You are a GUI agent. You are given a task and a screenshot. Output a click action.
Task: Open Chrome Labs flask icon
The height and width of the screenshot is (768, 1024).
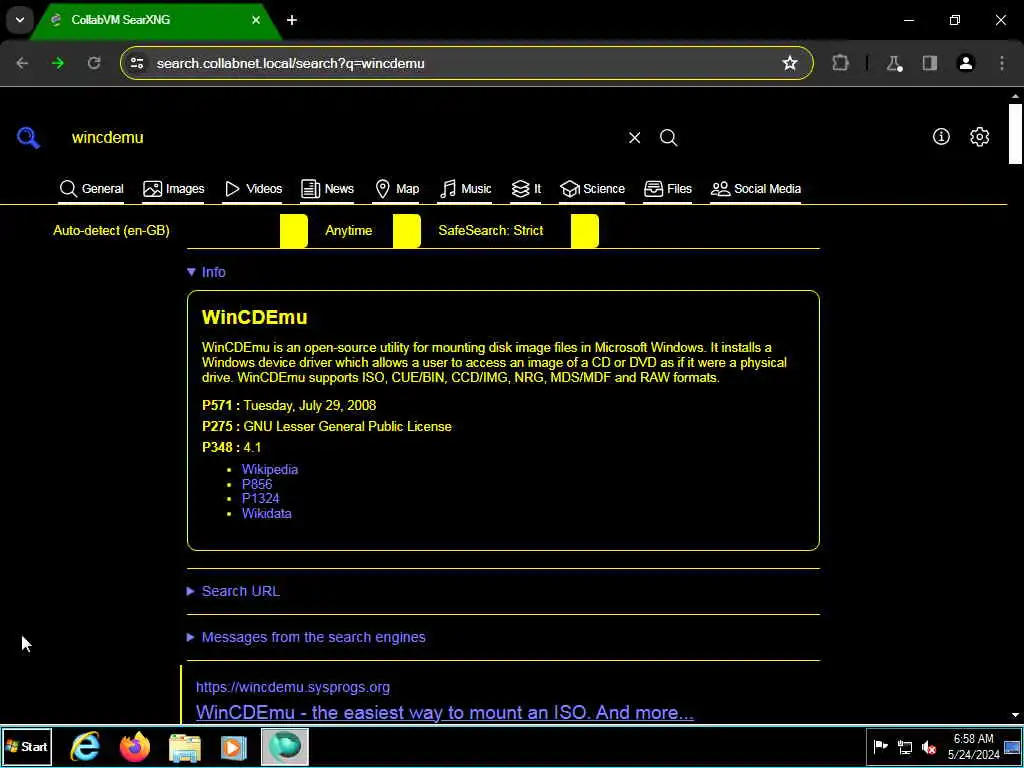[893, 63]
